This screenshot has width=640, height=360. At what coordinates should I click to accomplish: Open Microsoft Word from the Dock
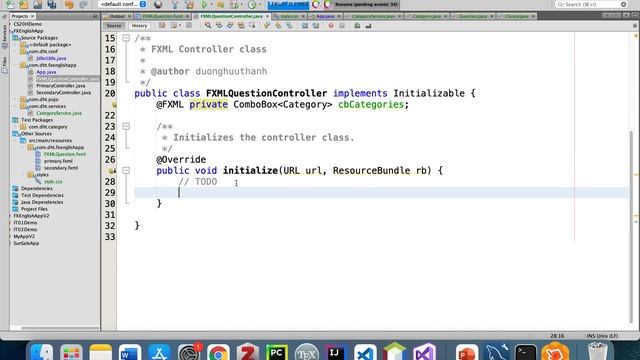[x=130, y=353]
